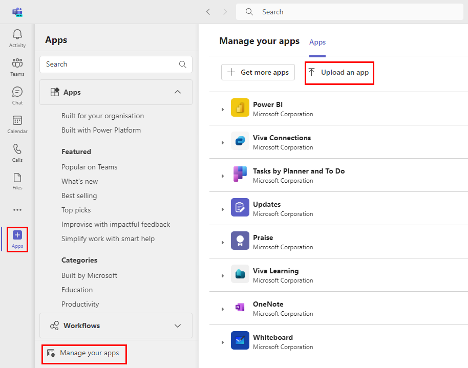Click Get more apps button
468x368 pixels.
258,72
